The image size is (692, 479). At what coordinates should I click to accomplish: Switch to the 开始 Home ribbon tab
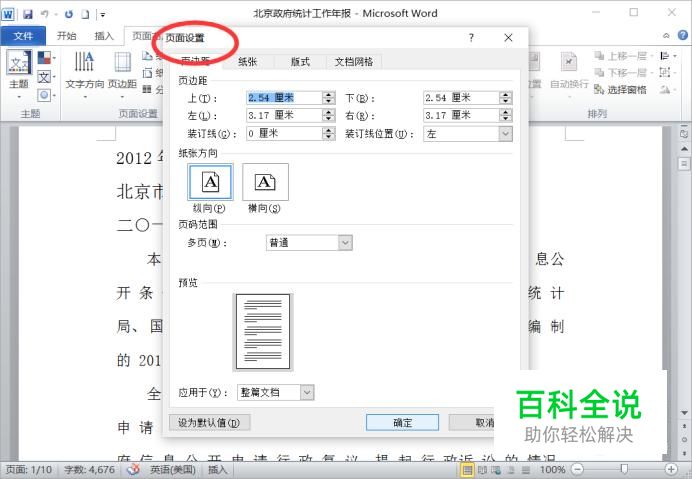click(x=67, y=36)
